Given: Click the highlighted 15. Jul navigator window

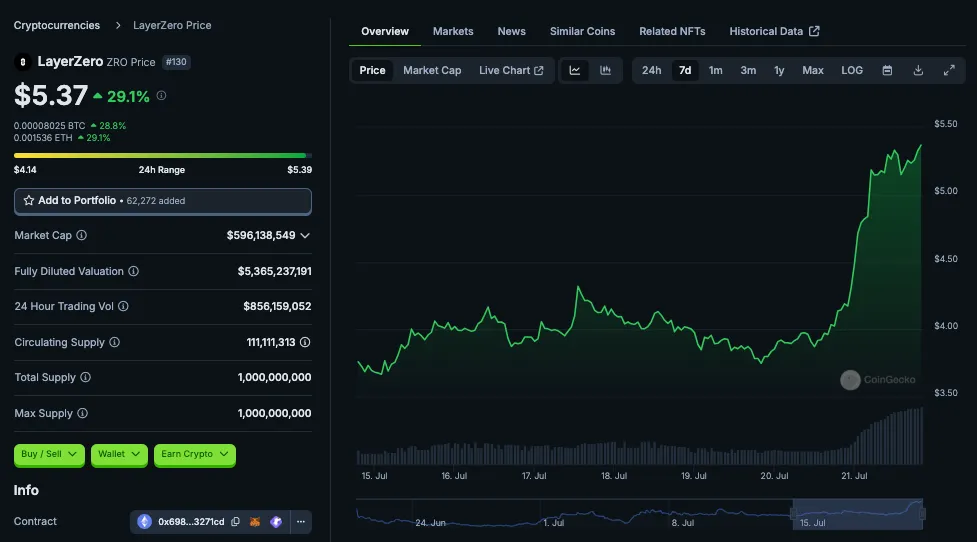Looking at the screenshot, I should pyautogui.click(x=857, y=514).
